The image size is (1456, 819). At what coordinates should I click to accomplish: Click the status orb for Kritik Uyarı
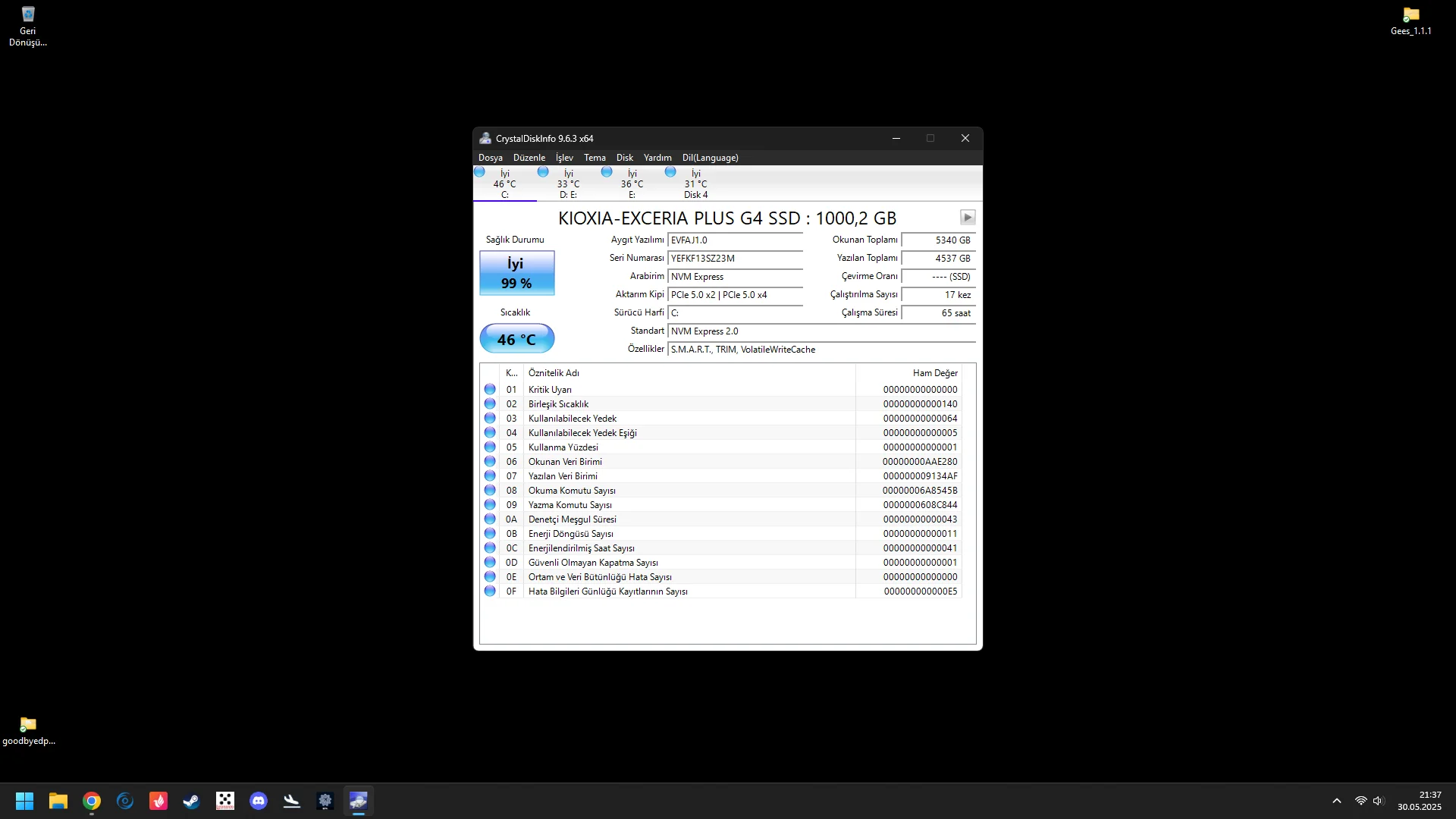490,390
